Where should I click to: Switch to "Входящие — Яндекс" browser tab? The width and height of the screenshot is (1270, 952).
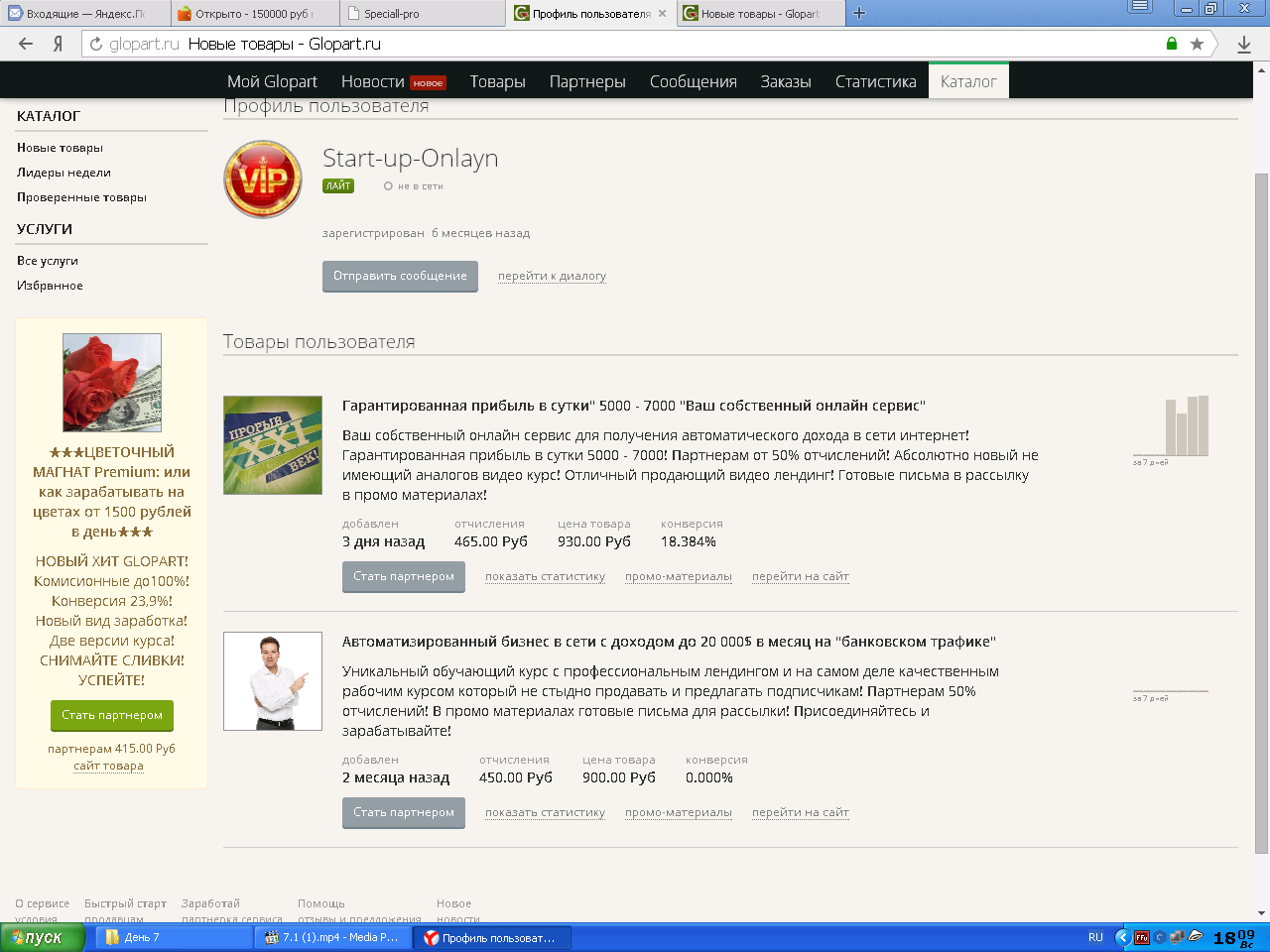pyautogui.click(x=85, y=14)
